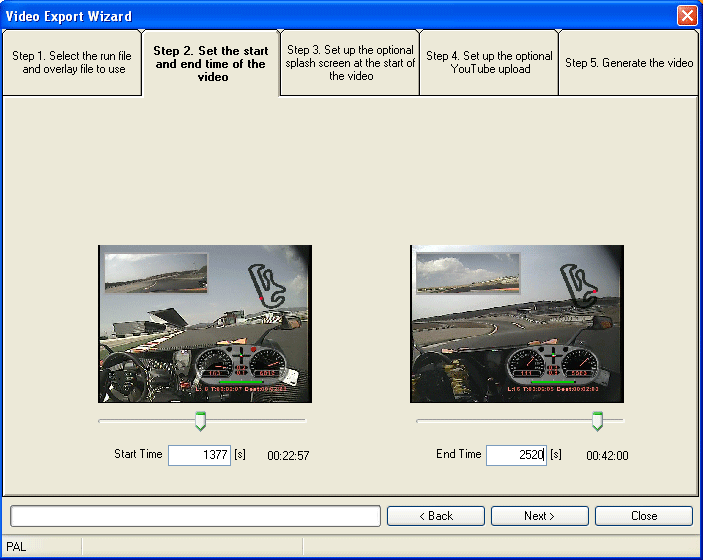Viewport: 703px width, 560px height.
Task: Focus the End Time seconds input field
Action: point(516,455)
